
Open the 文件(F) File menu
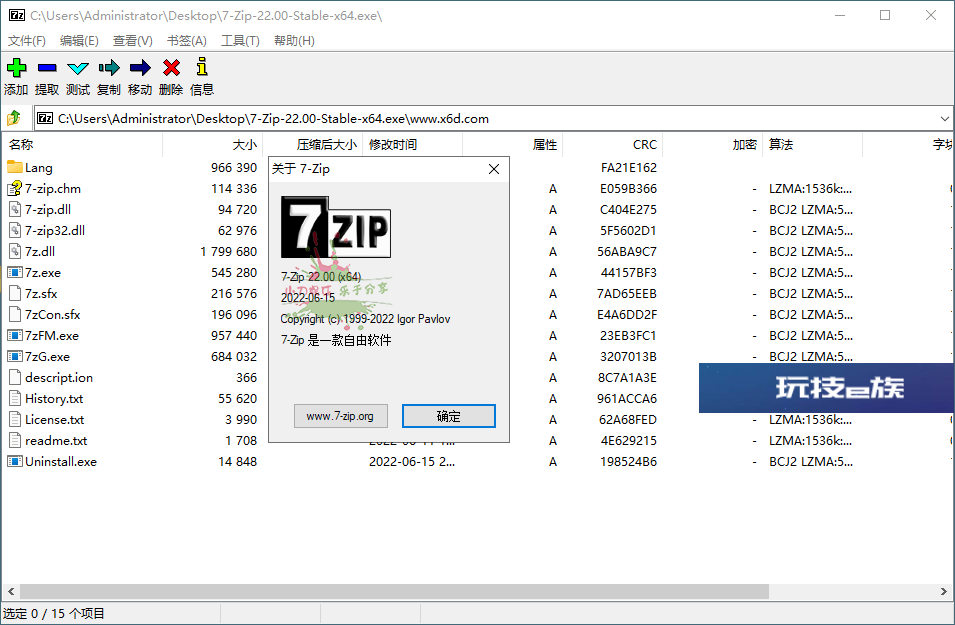[27, 41]
